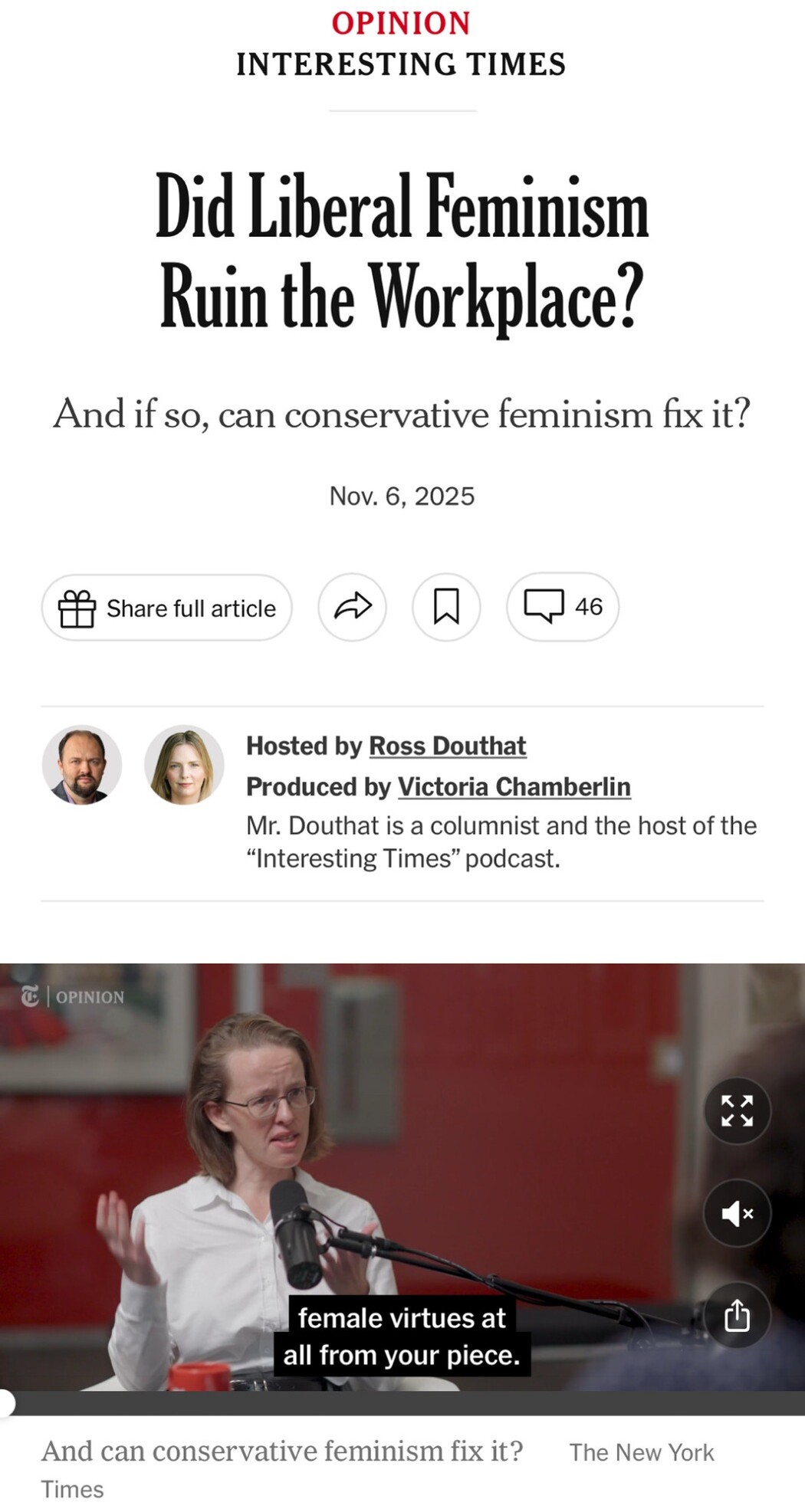The width and height of the screenshot is (805, 1512).
Task: Select the OPINION section label
Action: (401, 23)
